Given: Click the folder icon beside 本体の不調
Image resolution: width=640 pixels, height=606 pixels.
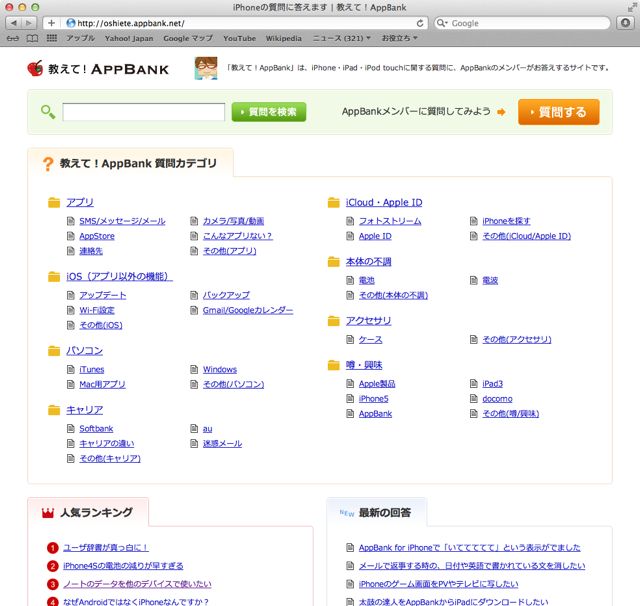Looking at the screenshot, I should (x=333, y=262).
